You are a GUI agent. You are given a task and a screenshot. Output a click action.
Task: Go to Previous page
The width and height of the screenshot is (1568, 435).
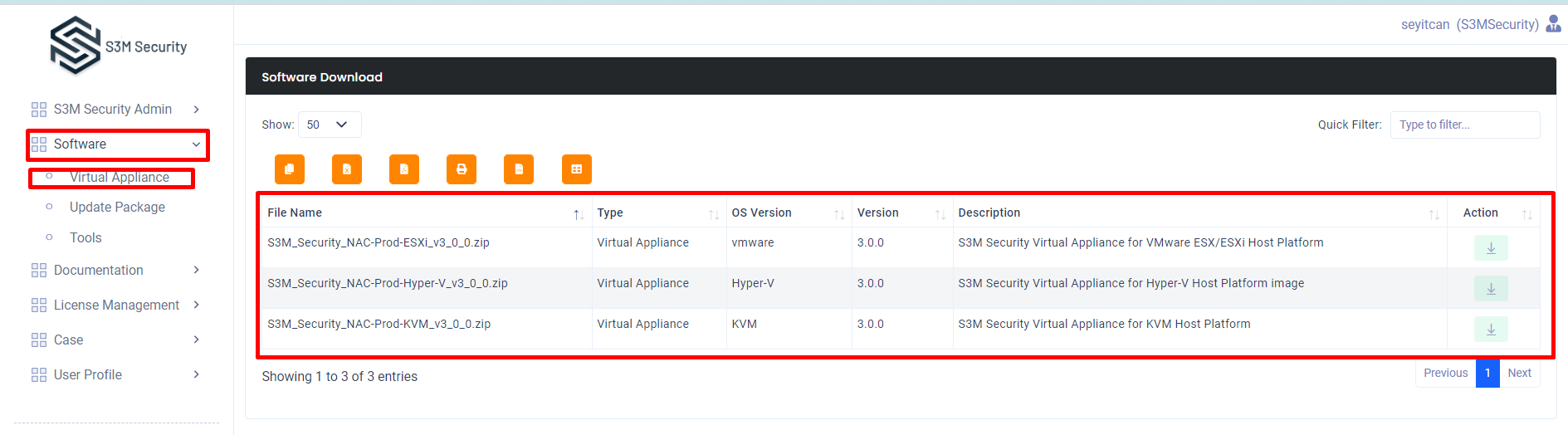point(1446,374)
